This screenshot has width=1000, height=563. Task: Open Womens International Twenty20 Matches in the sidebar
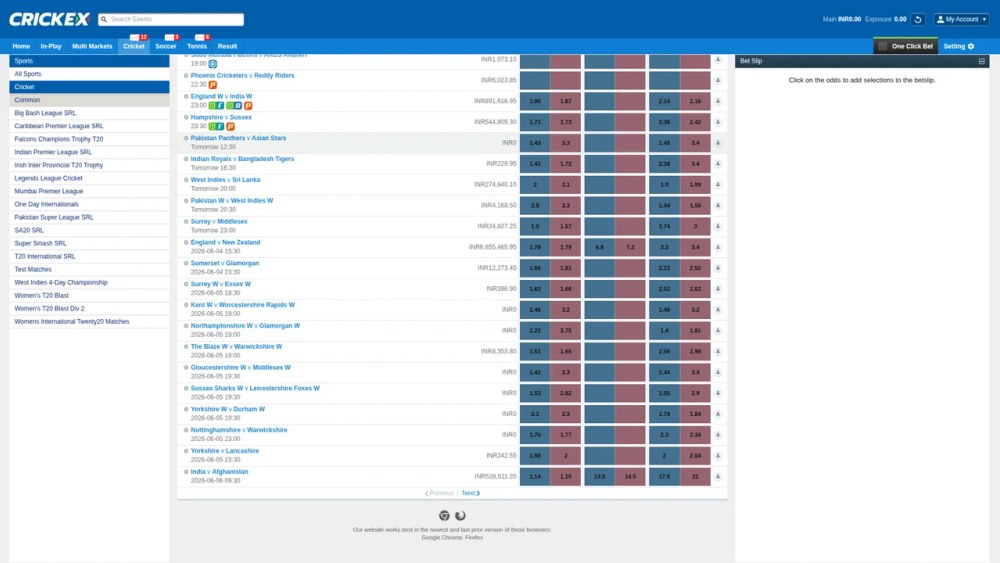pyautogui.click(x=89, y=322)
